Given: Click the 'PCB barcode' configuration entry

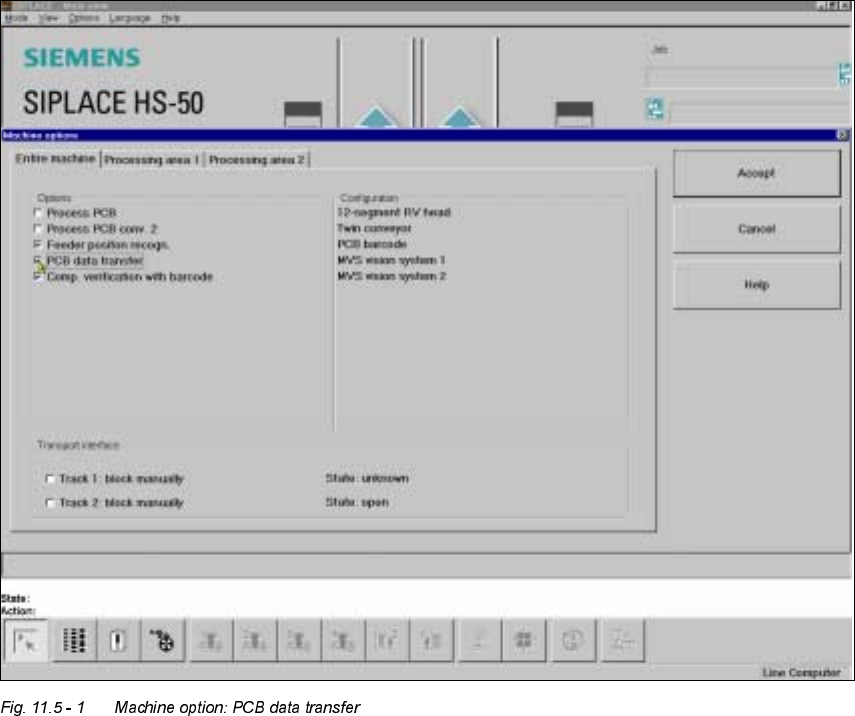Looking at the screenshot, I should (372, 244).
